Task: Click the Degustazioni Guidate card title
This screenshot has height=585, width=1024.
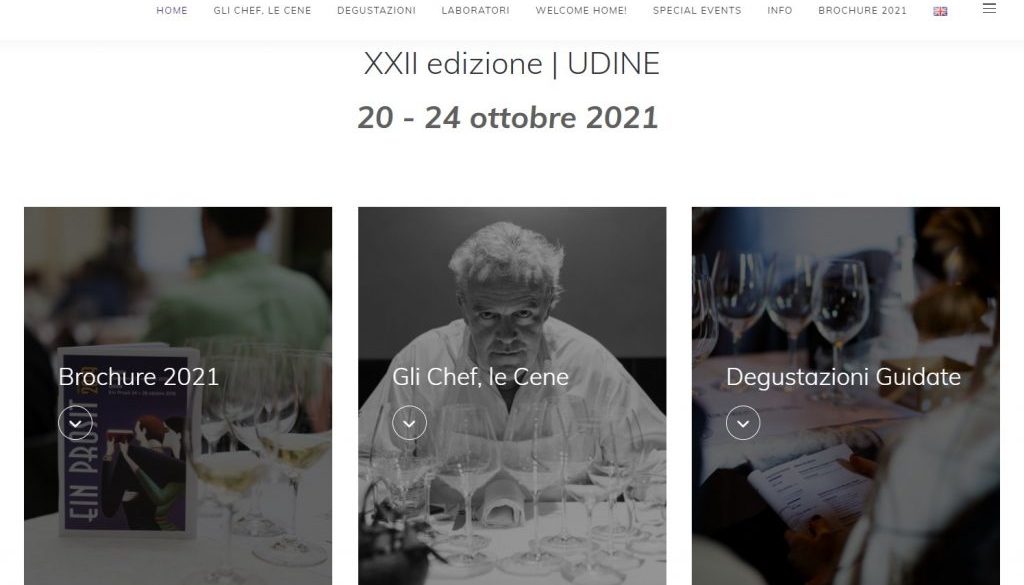Action: click(843, 377)
